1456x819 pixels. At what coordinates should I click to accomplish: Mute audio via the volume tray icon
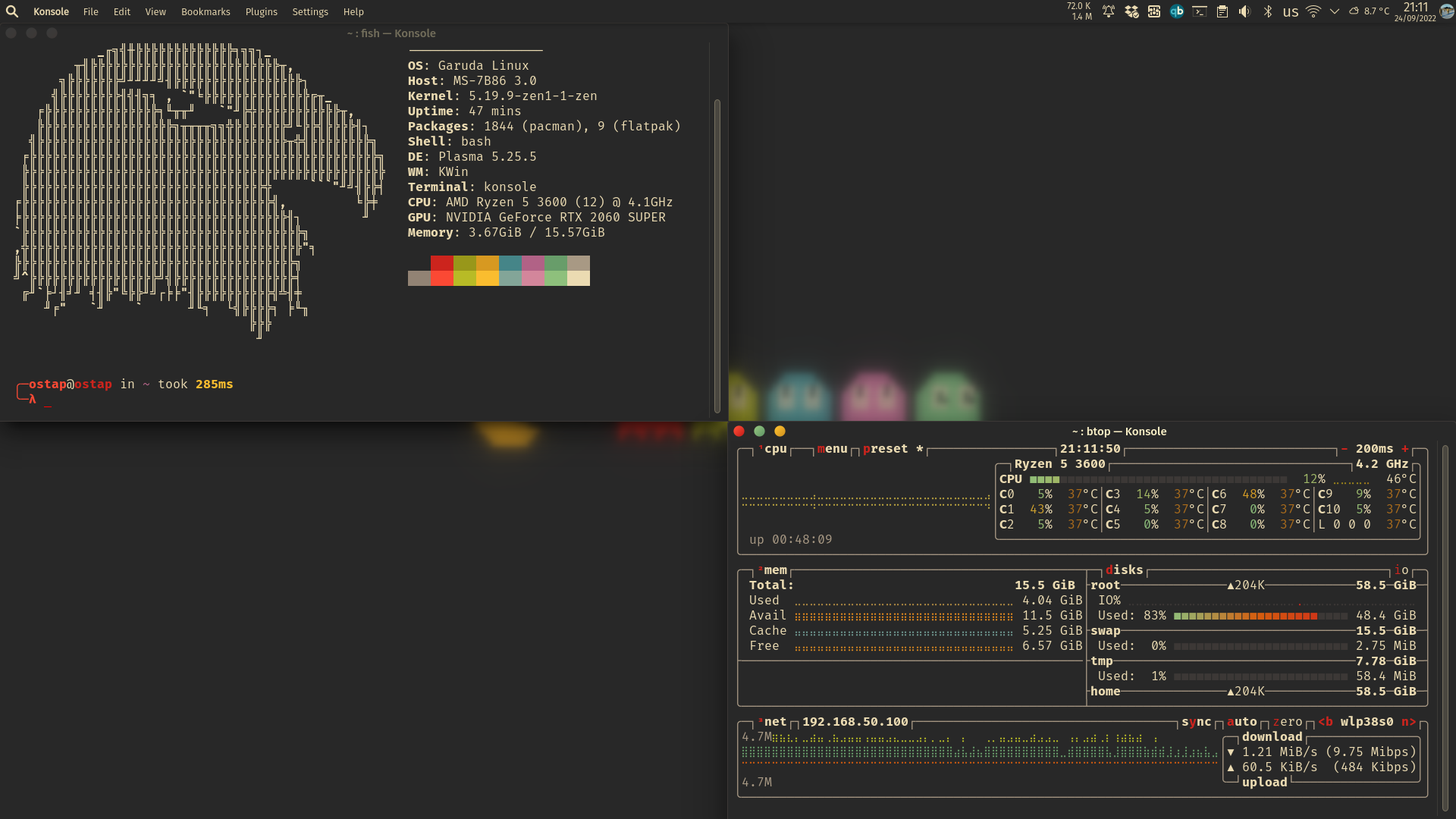1244,11
